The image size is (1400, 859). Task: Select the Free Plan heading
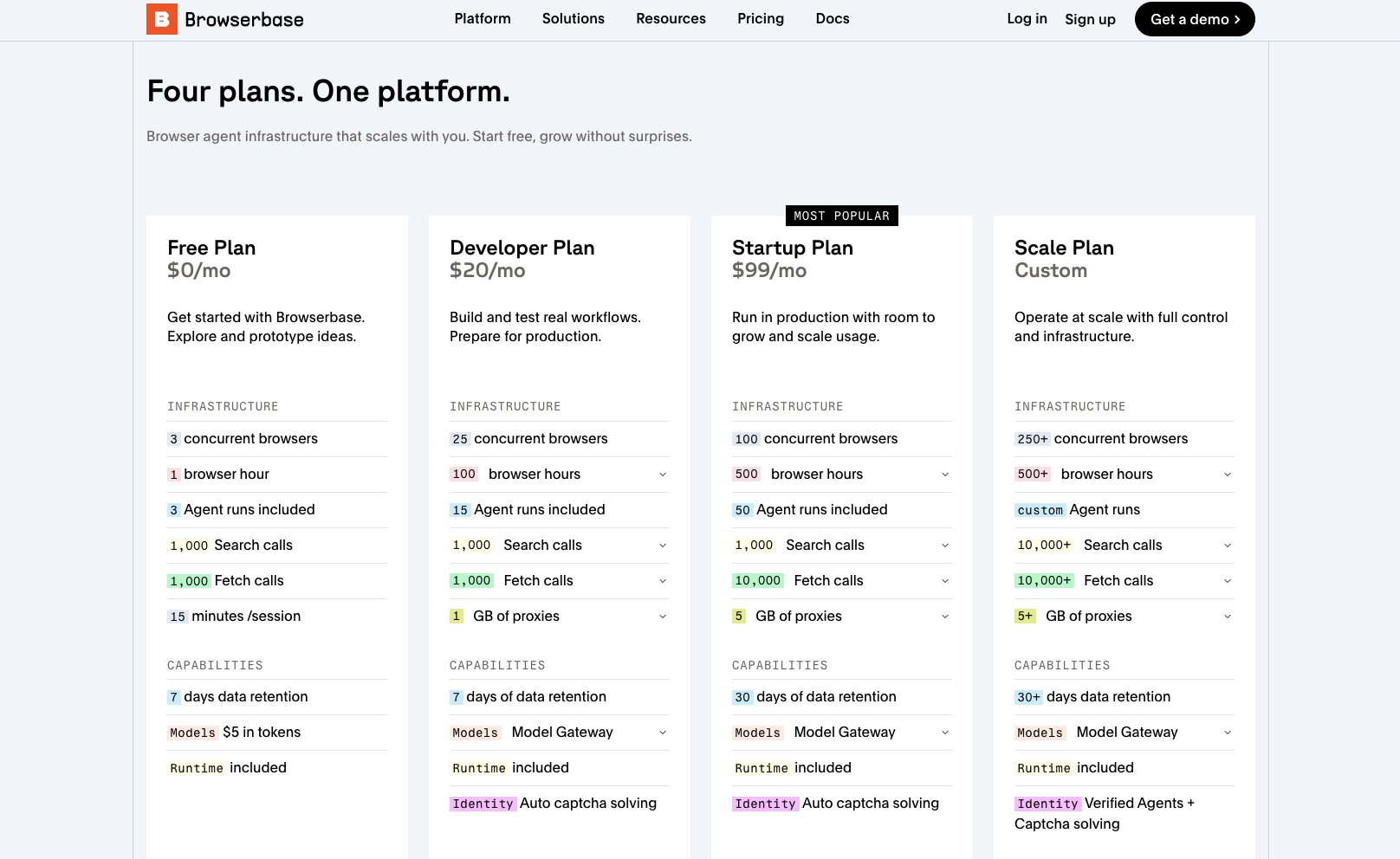pyautogui.click(x=211, y=248)
